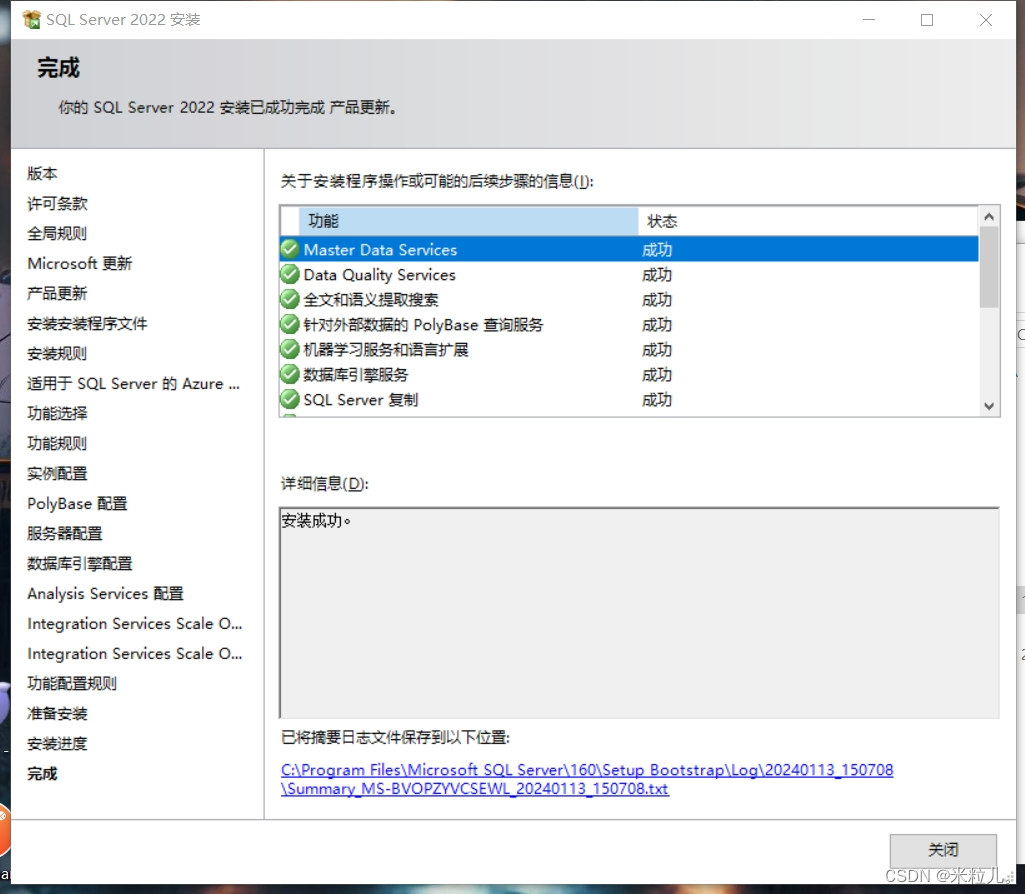Click 成功 status of SQL Server 复制

(x=657, y=399)
